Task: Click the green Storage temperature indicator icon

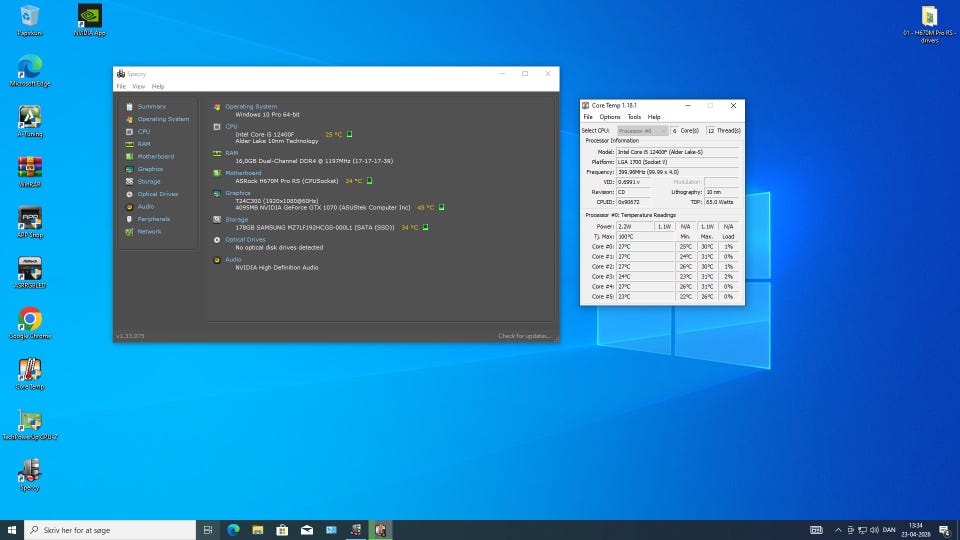Action: click(426, 227)
